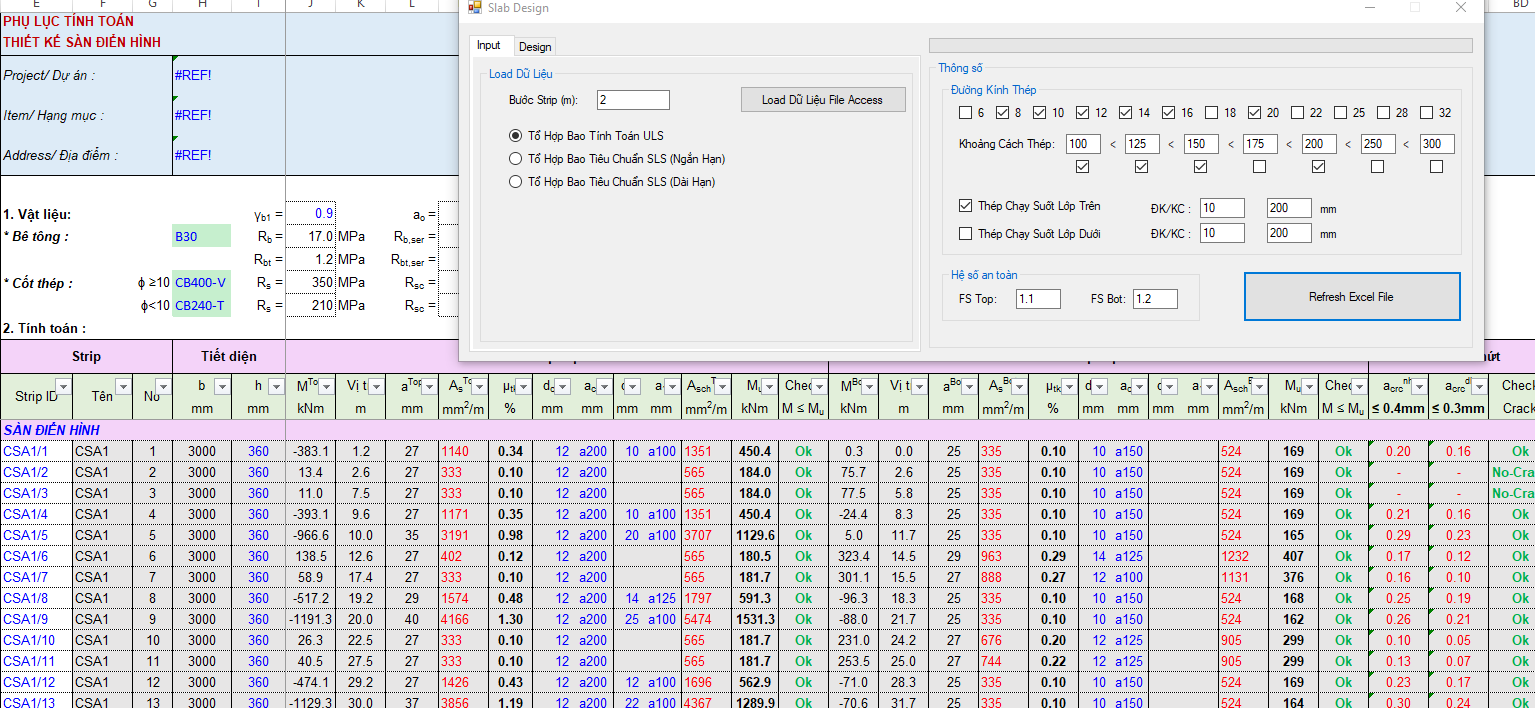Click the spacing field showing 125

(x=1142, y=144)
